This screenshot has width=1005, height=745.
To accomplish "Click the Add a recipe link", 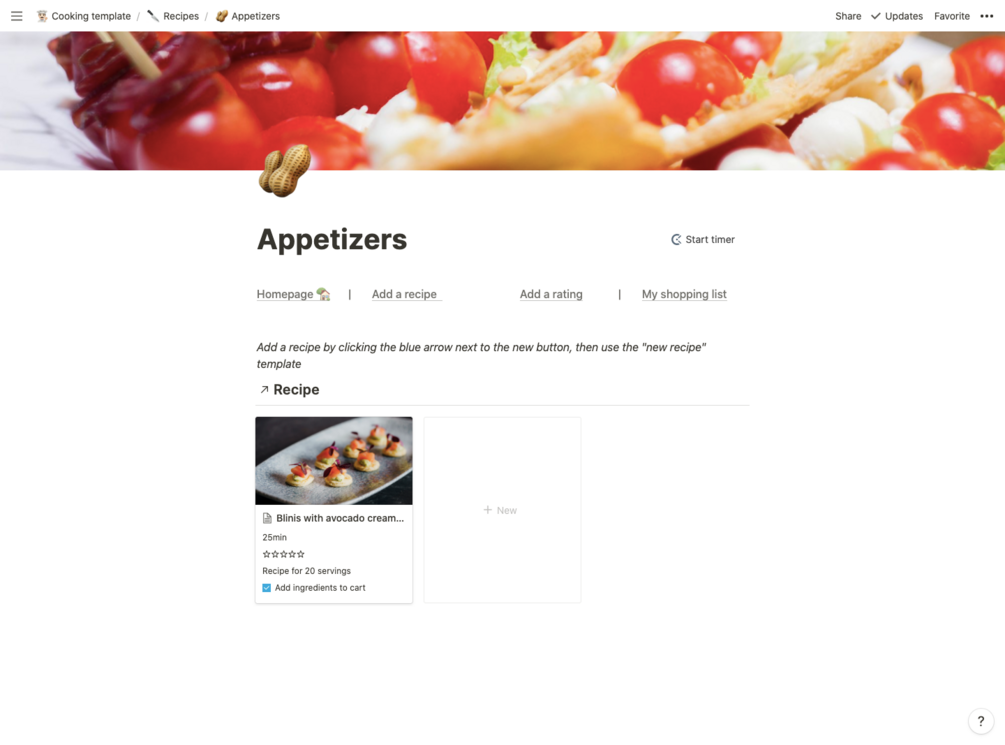I will (x=404, y=294).
